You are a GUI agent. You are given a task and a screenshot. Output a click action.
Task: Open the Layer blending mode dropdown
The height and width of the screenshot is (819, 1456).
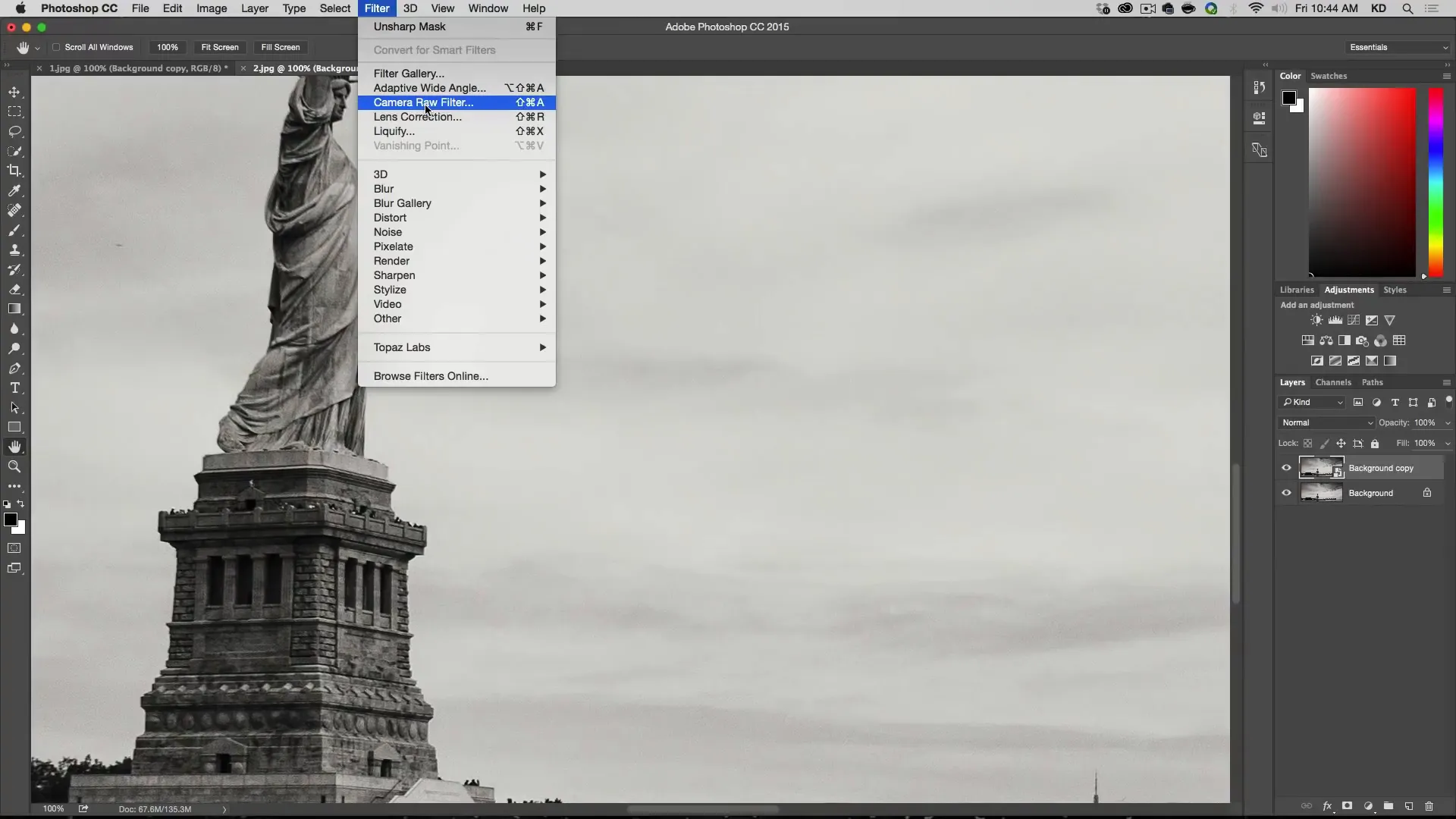pyautogui.click(x=1325, y=422)
